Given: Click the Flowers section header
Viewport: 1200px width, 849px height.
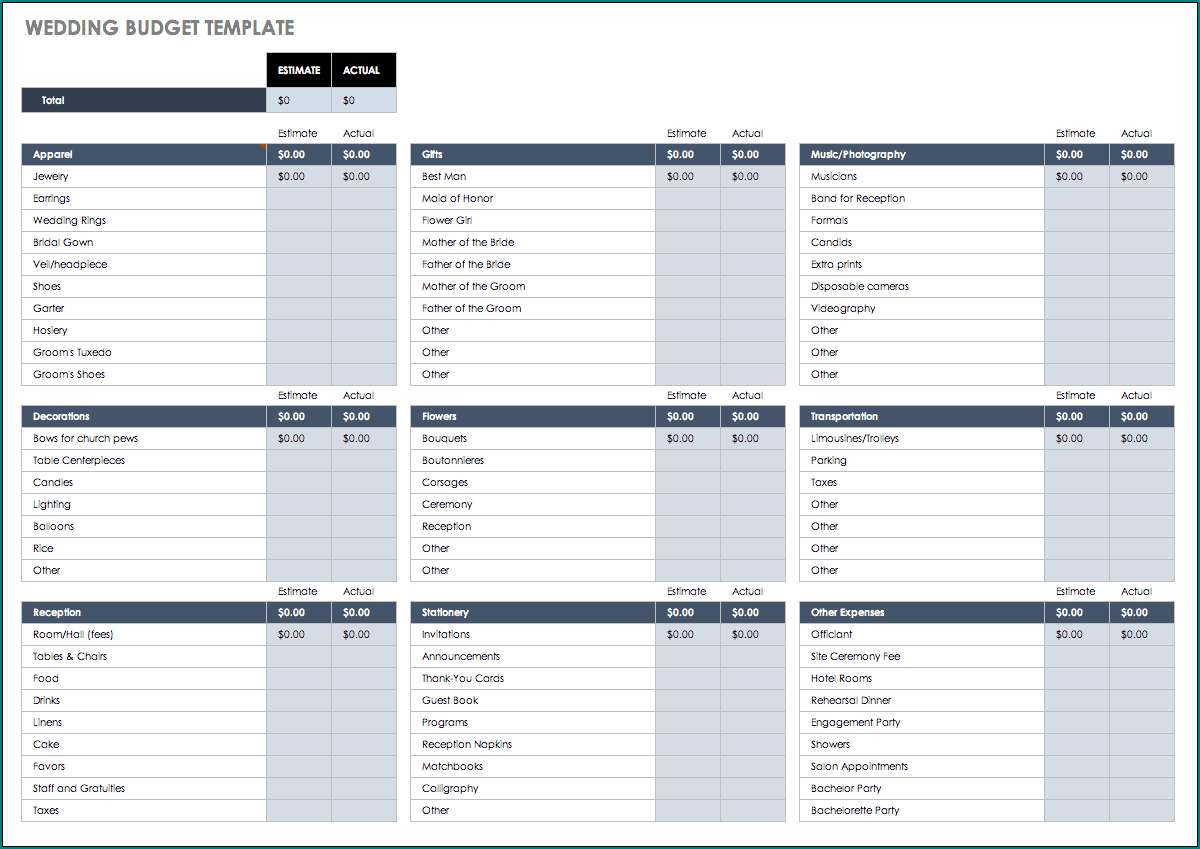Looking at the screenshot, I should point(533,417).
